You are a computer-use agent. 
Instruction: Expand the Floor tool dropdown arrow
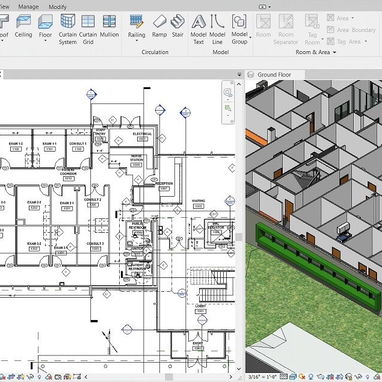point(45,41)
